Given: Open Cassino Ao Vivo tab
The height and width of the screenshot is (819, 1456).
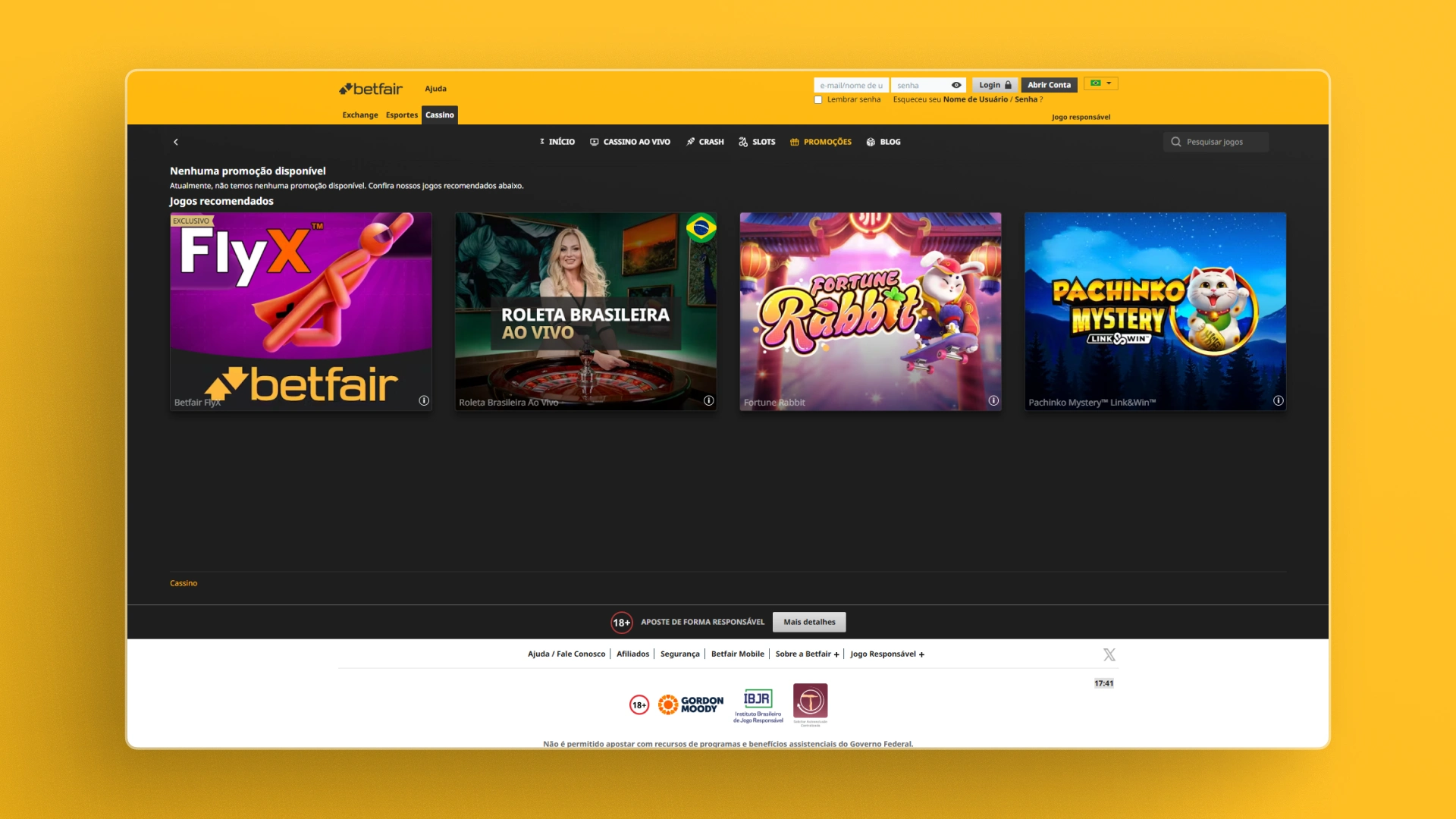Looking at the screenshot, I should tap(630, 142).
